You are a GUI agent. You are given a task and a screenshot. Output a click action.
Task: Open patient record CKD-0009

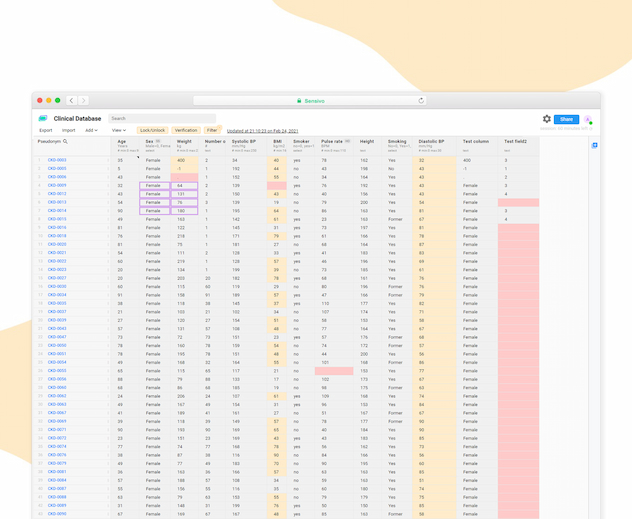(x=57, y=185)
